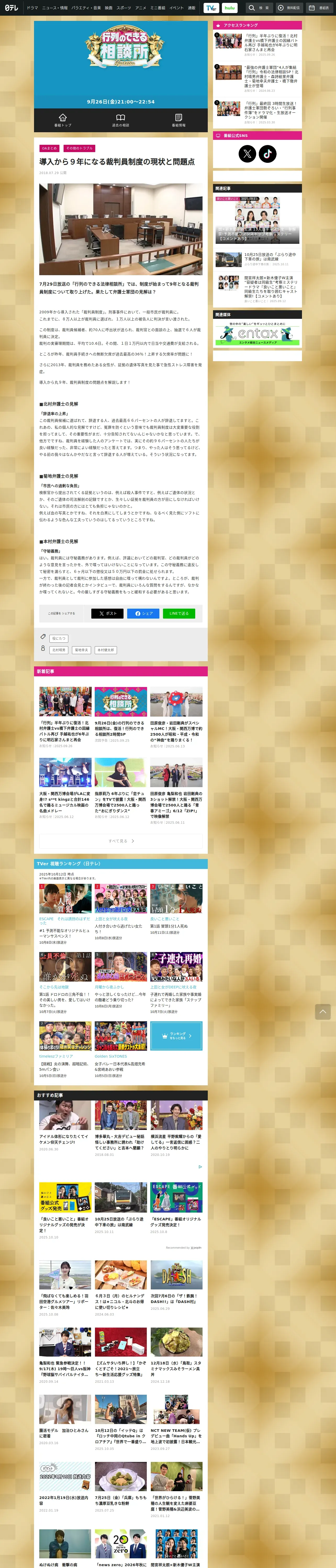Open the 行列のできる相談所 program banner
336x1568 pixels.
tap(121, 64)
